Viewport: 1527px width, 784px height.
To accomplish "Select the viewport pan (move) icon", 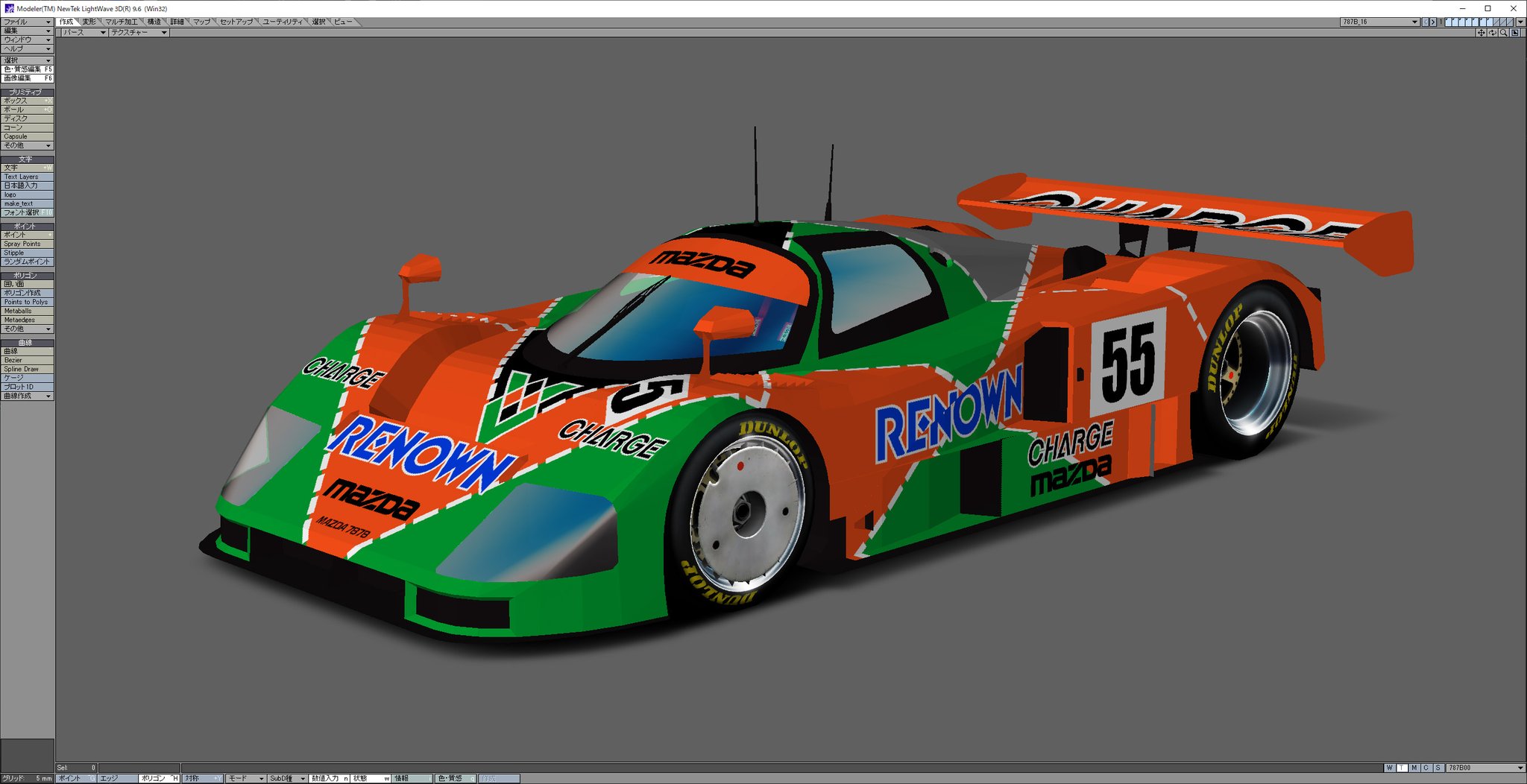I will click(x=1481, y=33).
